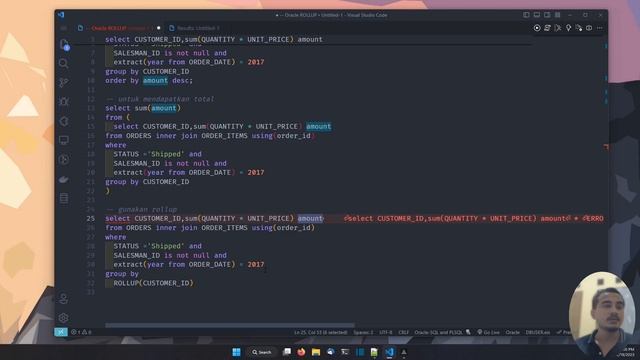Screen dimensions: 640x360
Task: Click 'order by amount desc;' line
Action: coord(149,80)
